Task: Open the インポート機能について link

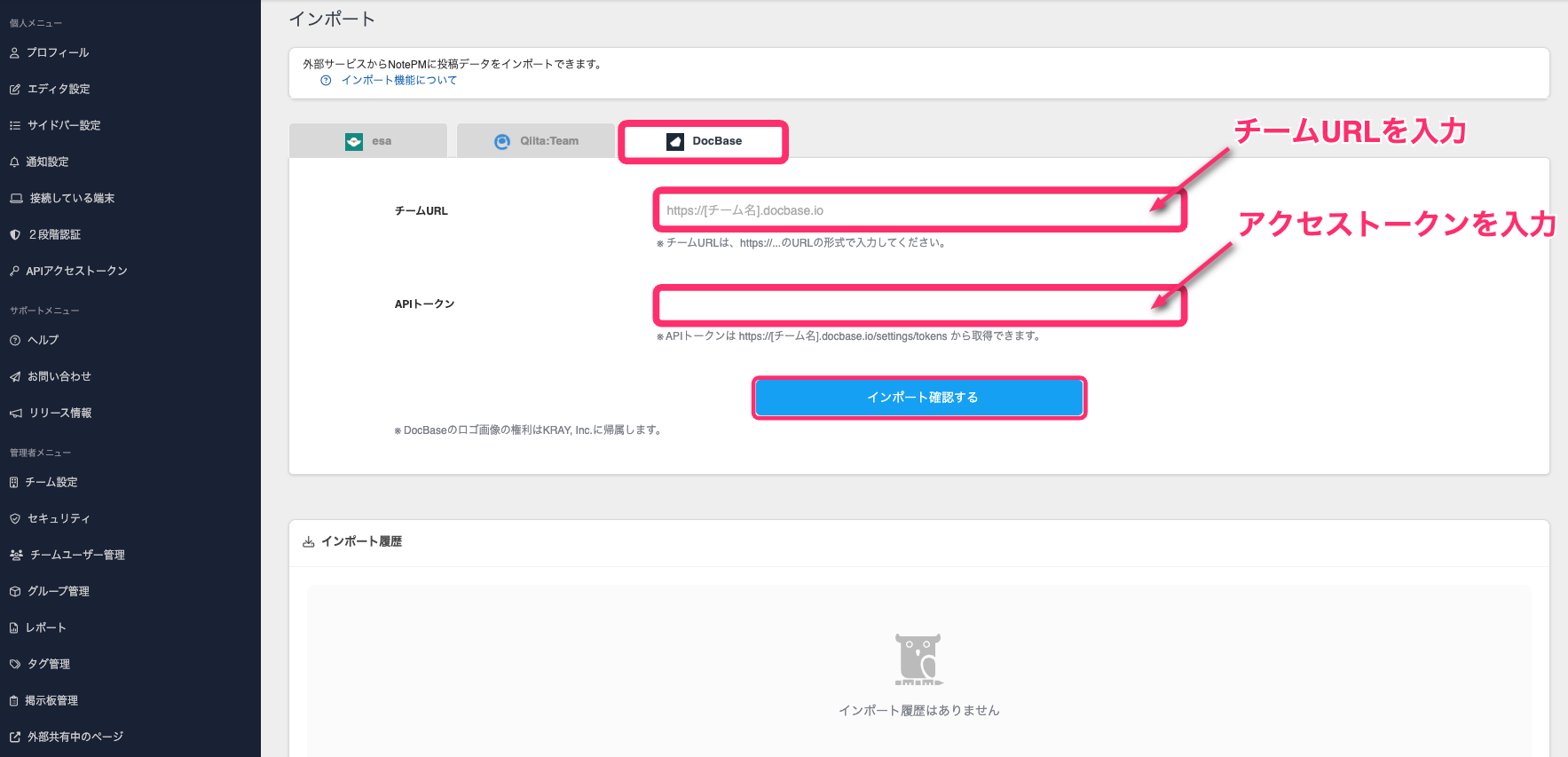Action: (x=398, y=81)
